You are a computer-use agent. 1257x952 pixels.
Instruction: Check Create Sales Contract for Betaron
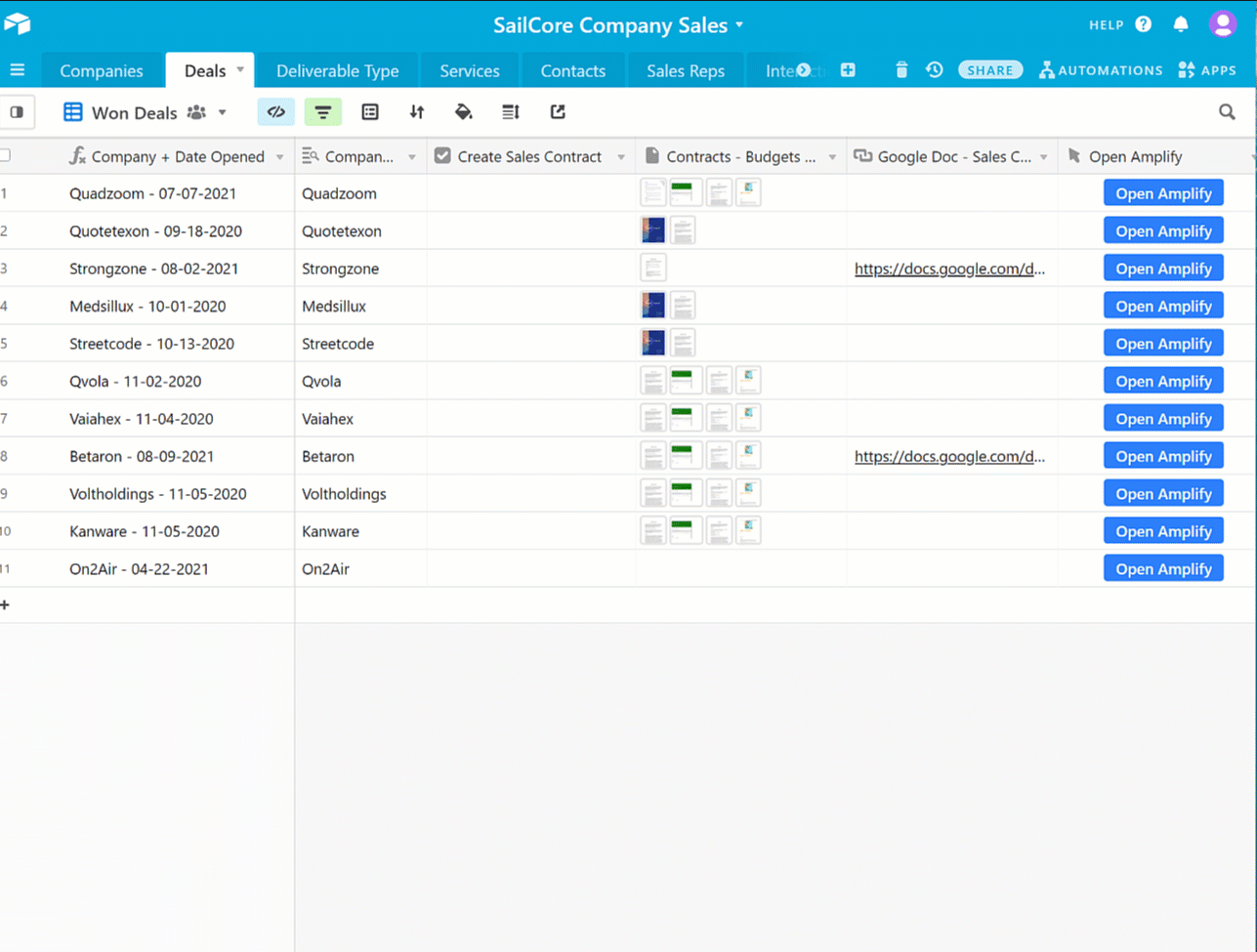click(531, 456)
